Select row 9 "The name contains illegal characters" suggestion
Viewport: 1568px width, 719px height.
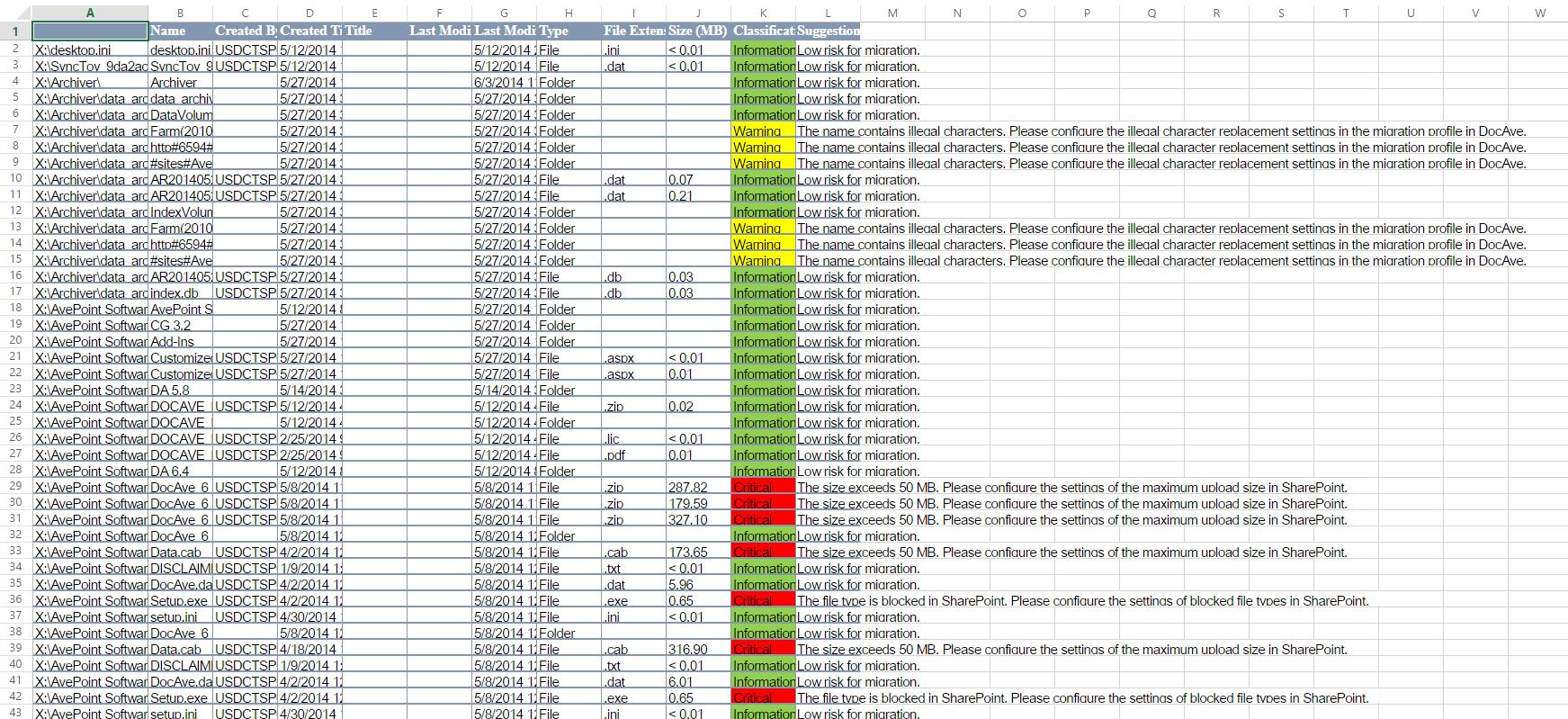1161,163
